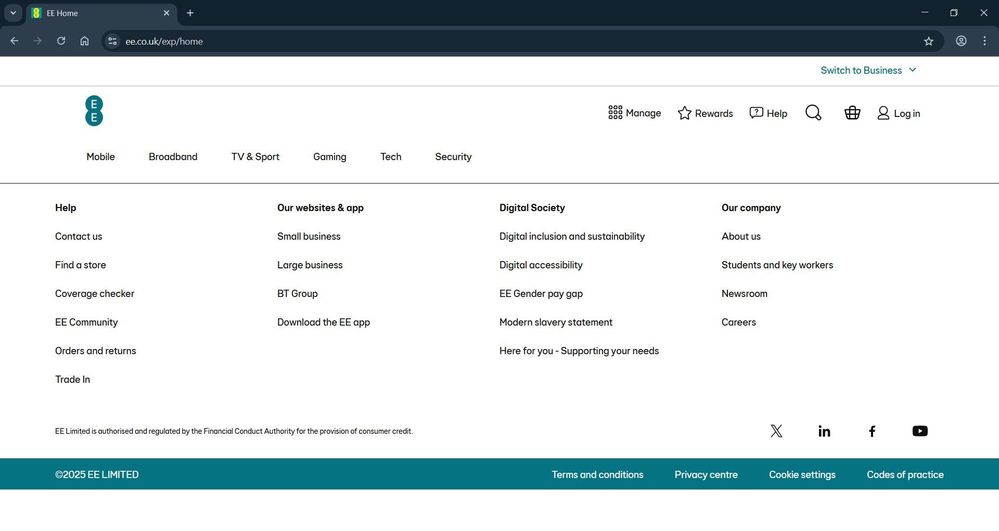Go back with browser back arrow

point(14,41)
